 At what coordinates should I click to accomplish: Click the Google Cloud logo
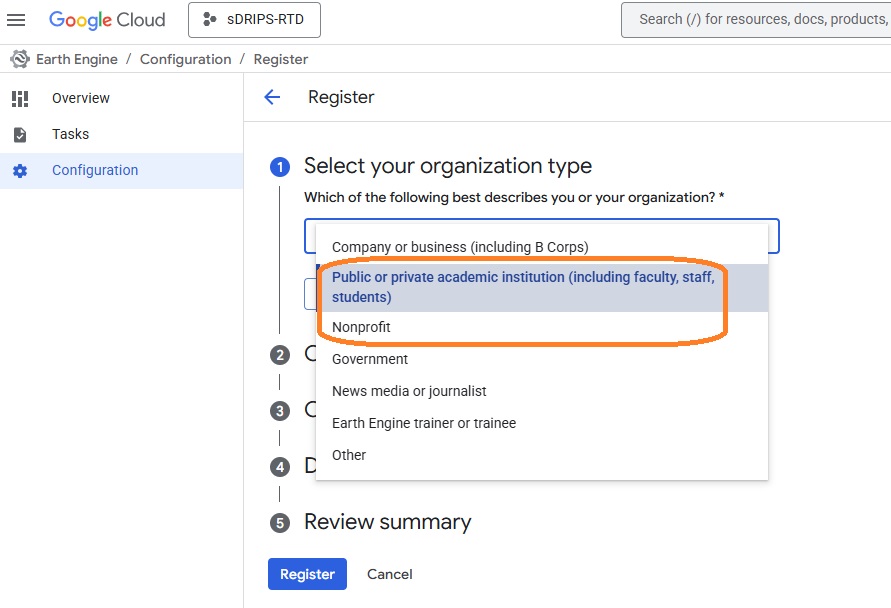[107, 20]
